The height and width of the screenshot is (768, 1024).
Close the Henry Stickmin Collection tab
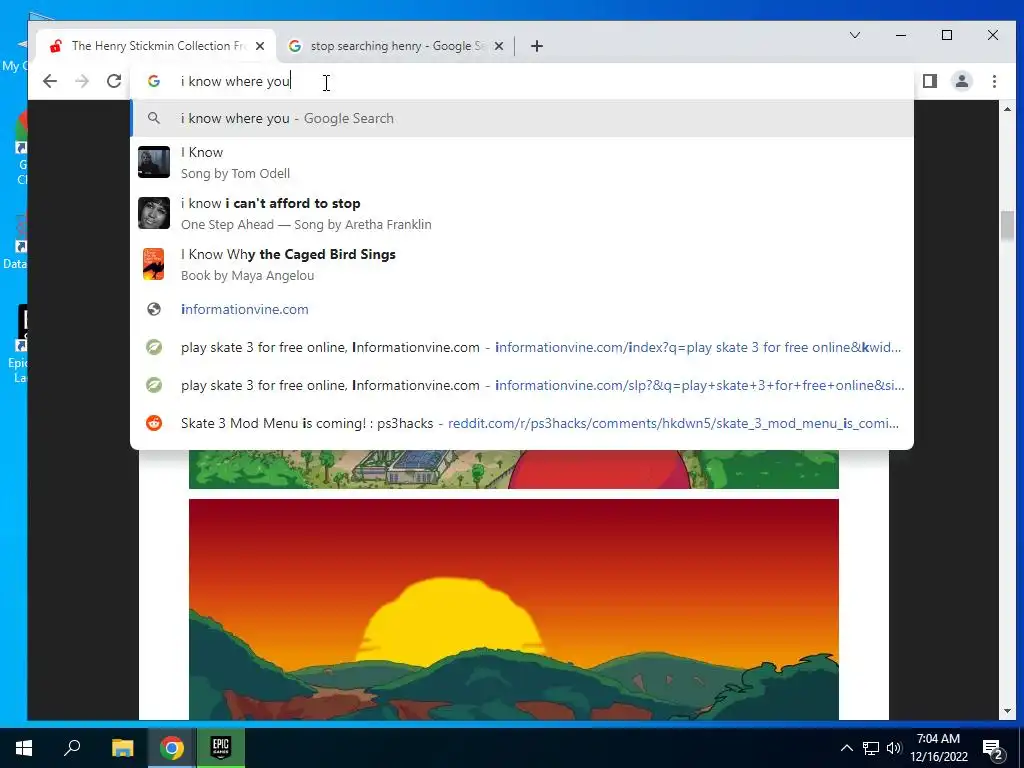[260, 46]
